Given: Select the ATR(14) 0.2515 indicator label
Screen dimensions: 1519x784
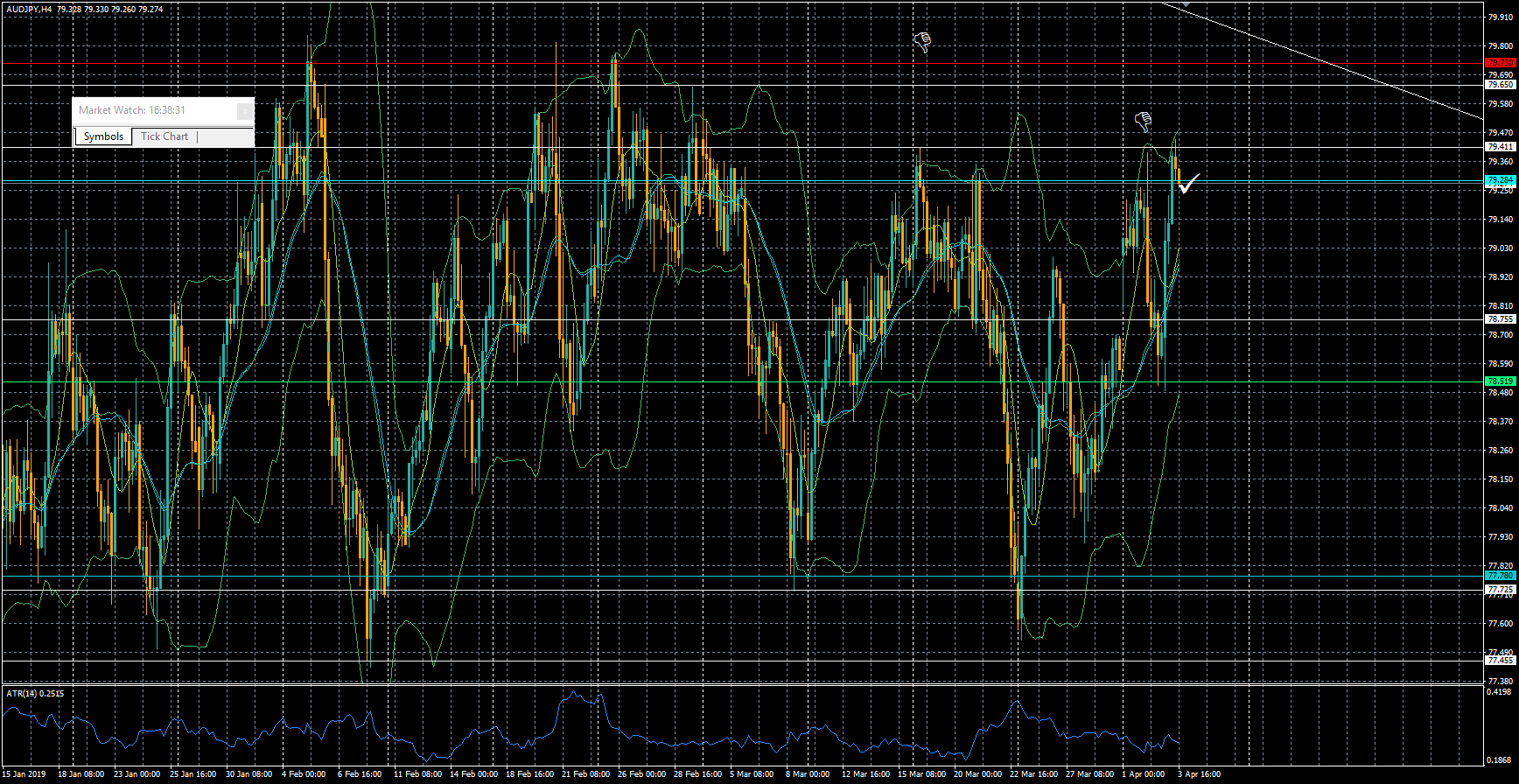Looking at the screenshot, I should coord(35,694).
